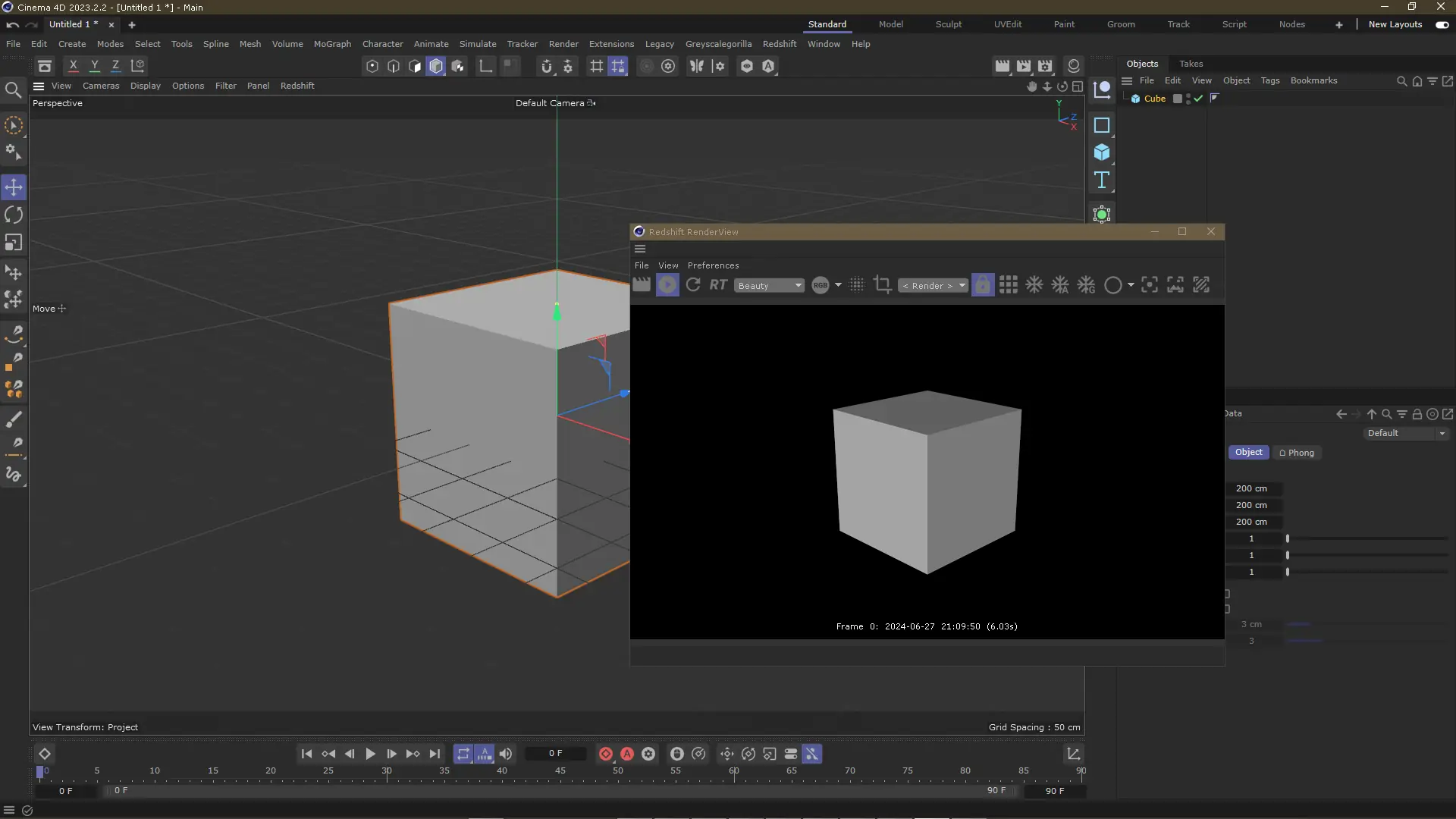Toggle the New Layouts switch
Viewport: 1456px width, 819px height.
click(1442, 24)
